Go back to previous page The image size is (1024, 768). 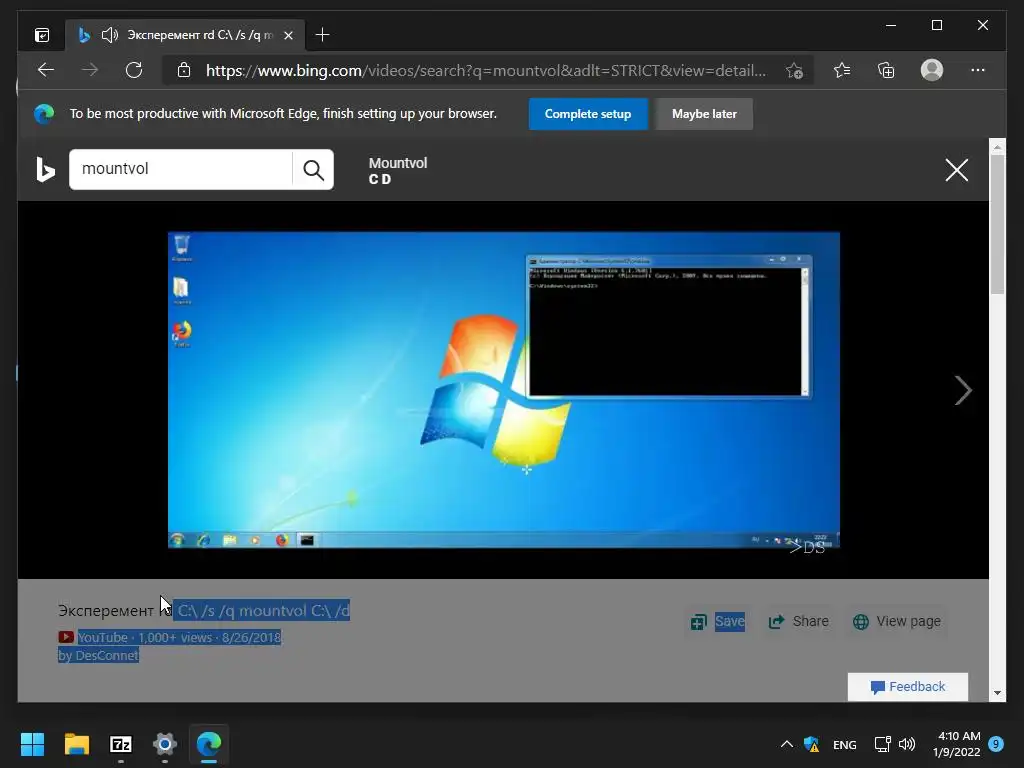tap(46, 70)
